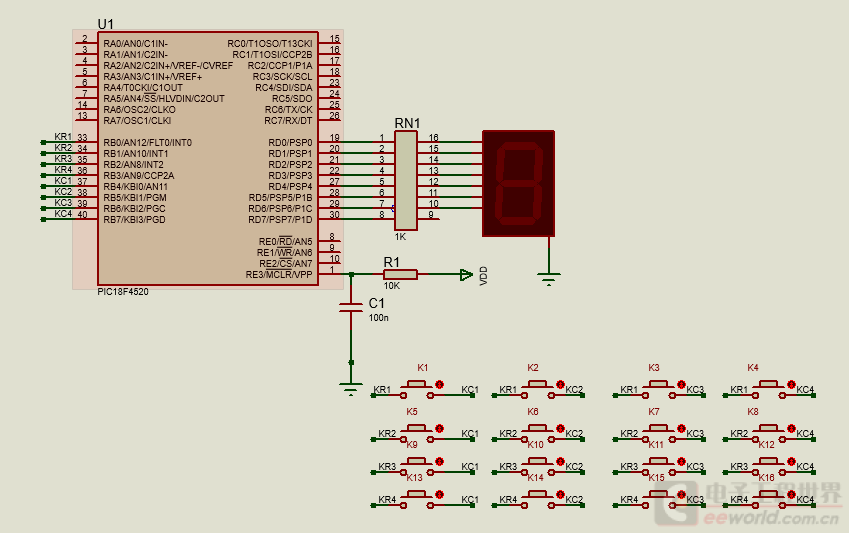The height and width of the screenshot is (533, 849).
Task: Toggle the red latch dot on button K13
Action: [x=439, y=495]
